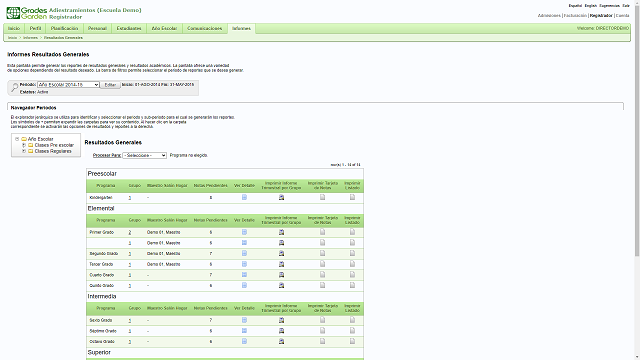640x360 pixels.
Task: Print grade card for Tercer Grado
Action: (x=322, y=264)
